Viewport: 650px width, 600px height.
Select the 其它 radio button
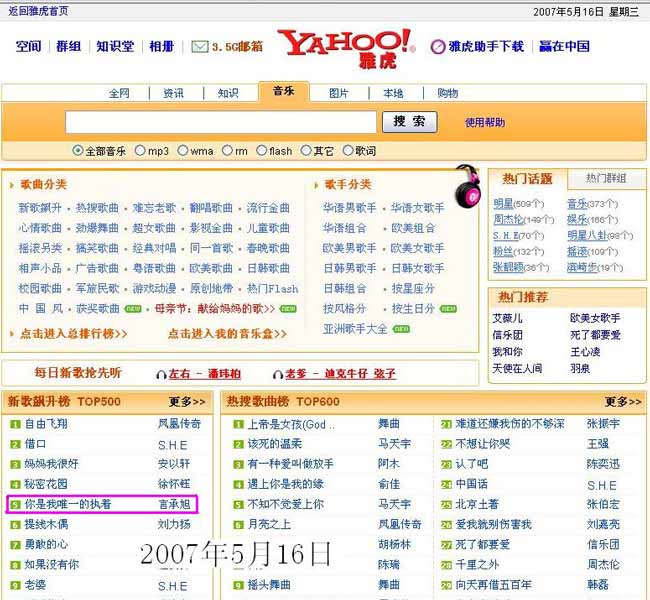306,150
